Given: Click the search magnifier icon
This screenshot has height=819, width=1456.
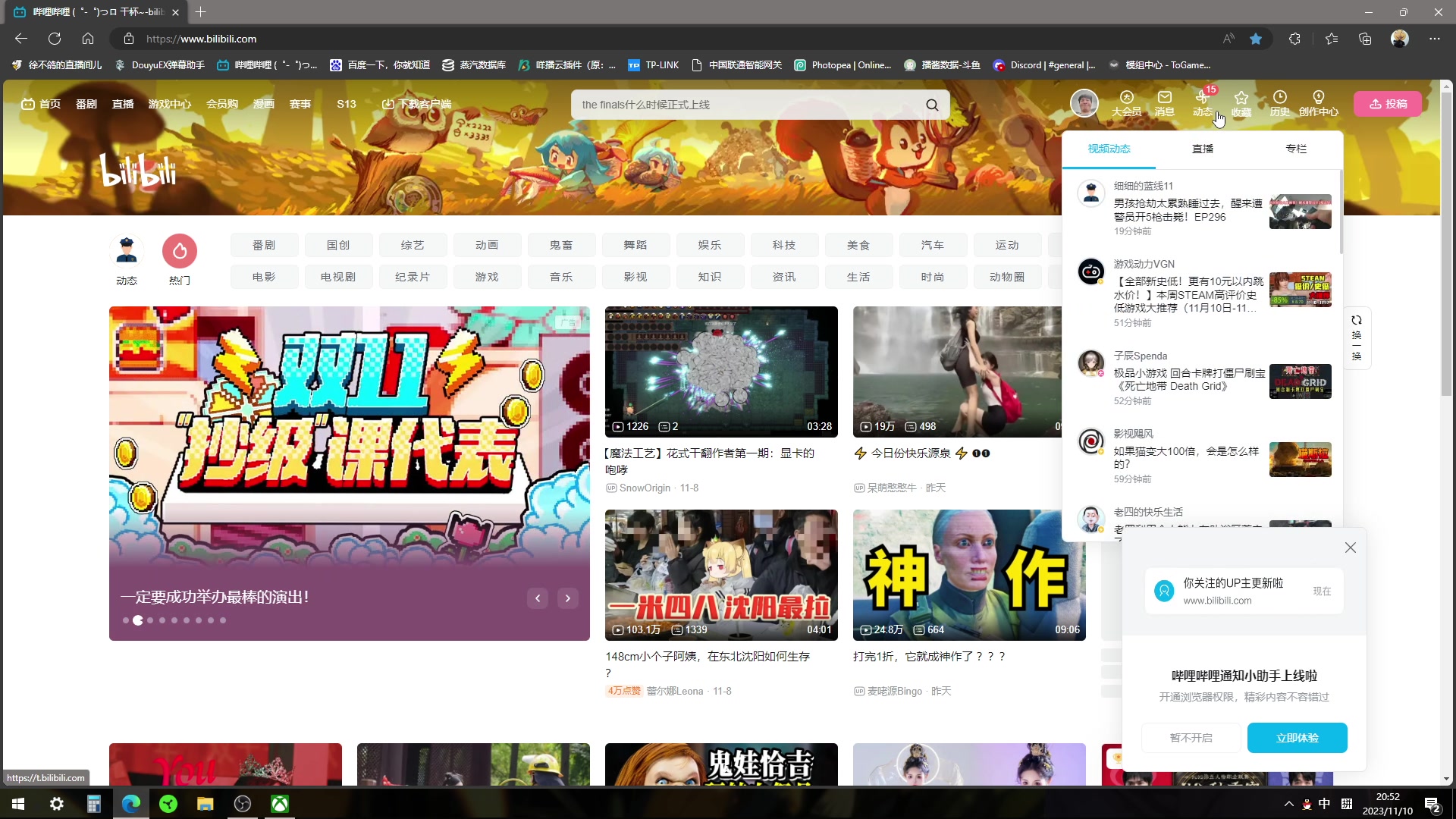Looking at the screenshot, I should (x=932, y=105).
